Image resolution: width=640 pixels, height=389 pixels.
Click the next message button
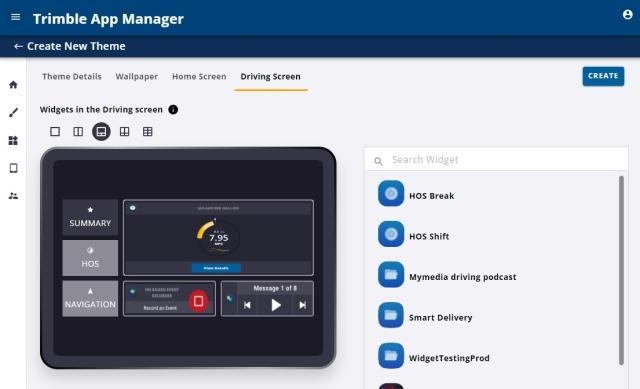302,305
